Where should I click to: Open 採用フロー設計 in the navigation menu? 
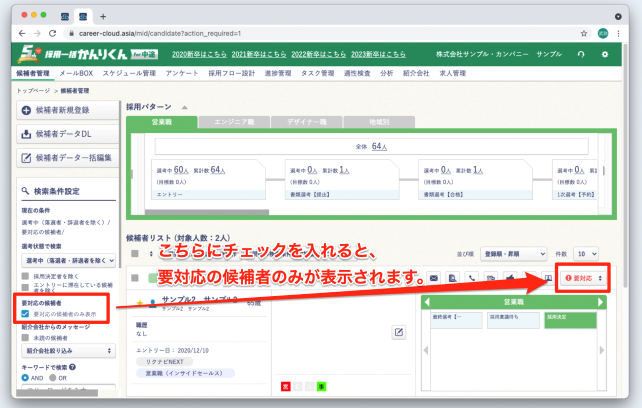pyautogui.click(x=231, y=73)
